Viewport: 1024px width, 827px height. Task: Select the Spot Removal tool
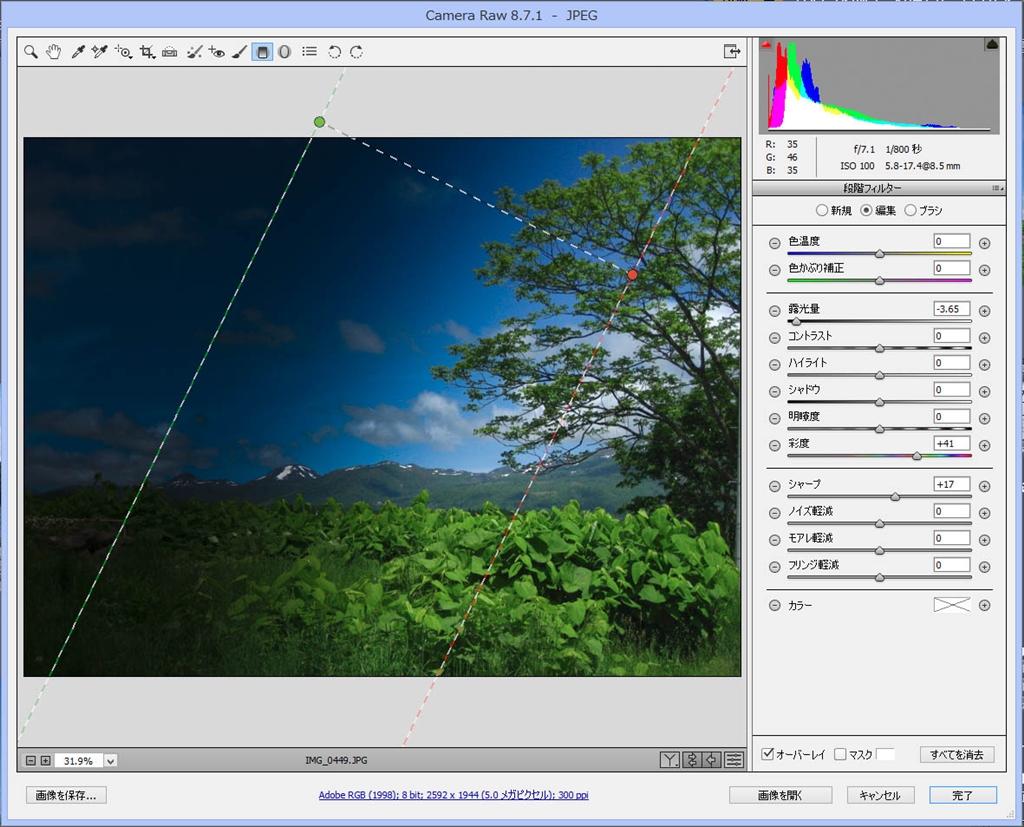[x=194, y=52]
